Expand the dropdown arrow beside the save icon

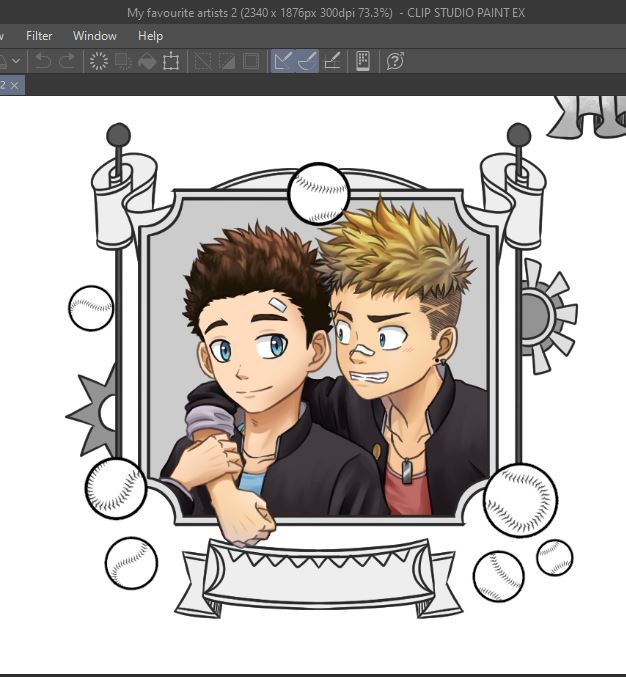16,61
